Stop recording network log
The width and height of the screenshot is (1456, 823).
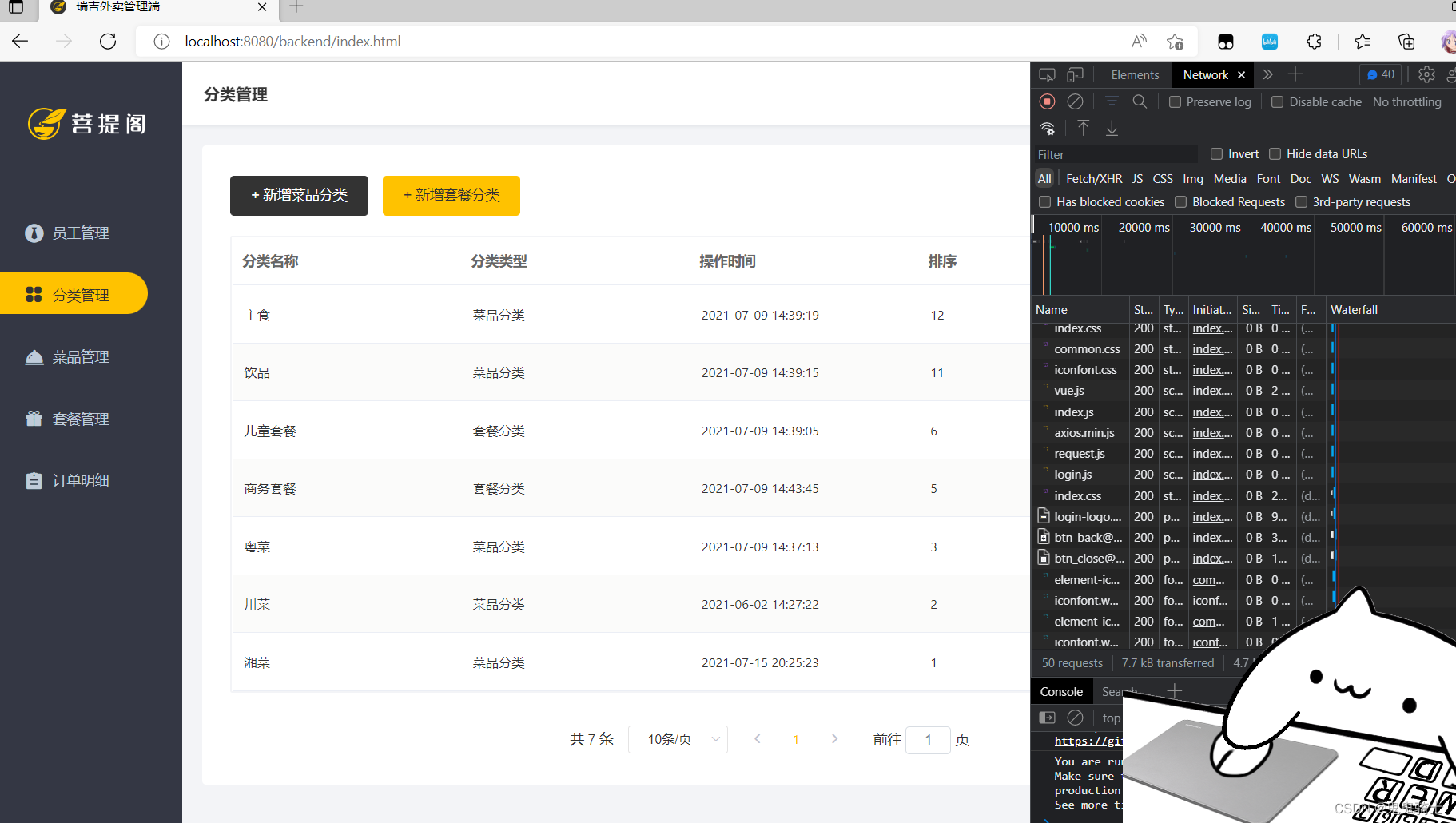tap(1048, 101)
